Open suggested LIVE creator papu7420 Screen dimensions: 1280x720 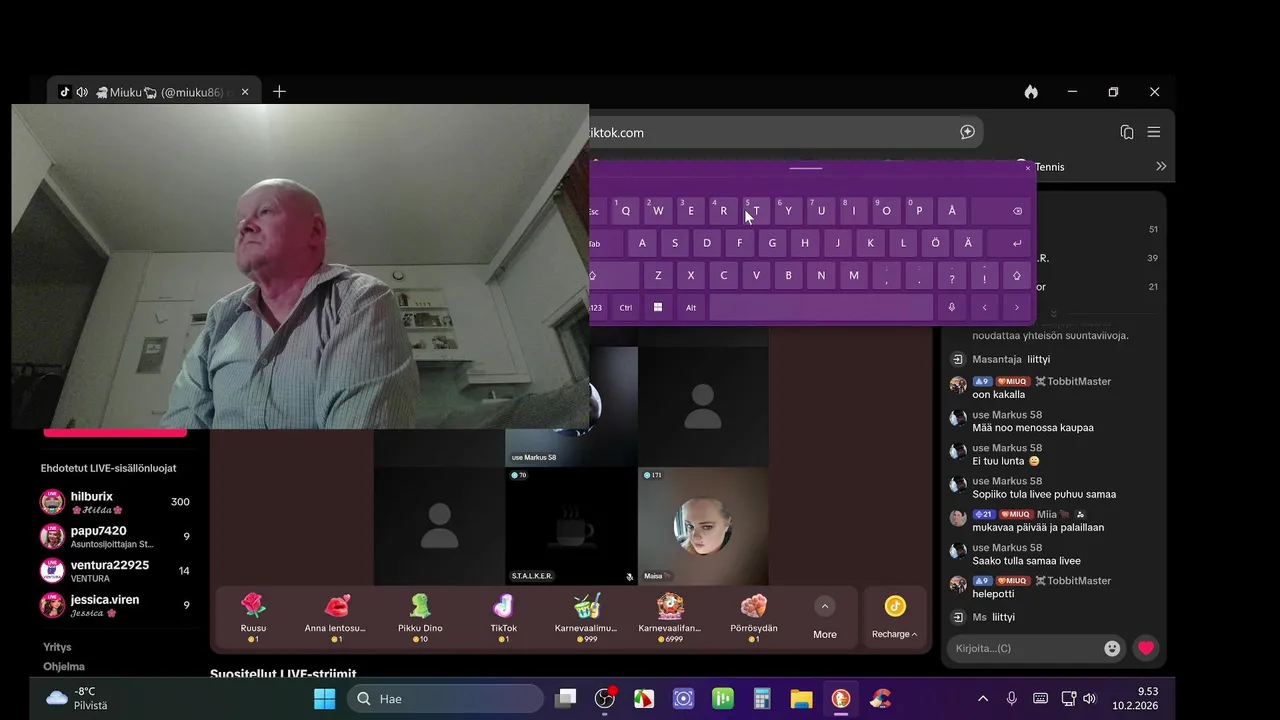click(115, 536)
